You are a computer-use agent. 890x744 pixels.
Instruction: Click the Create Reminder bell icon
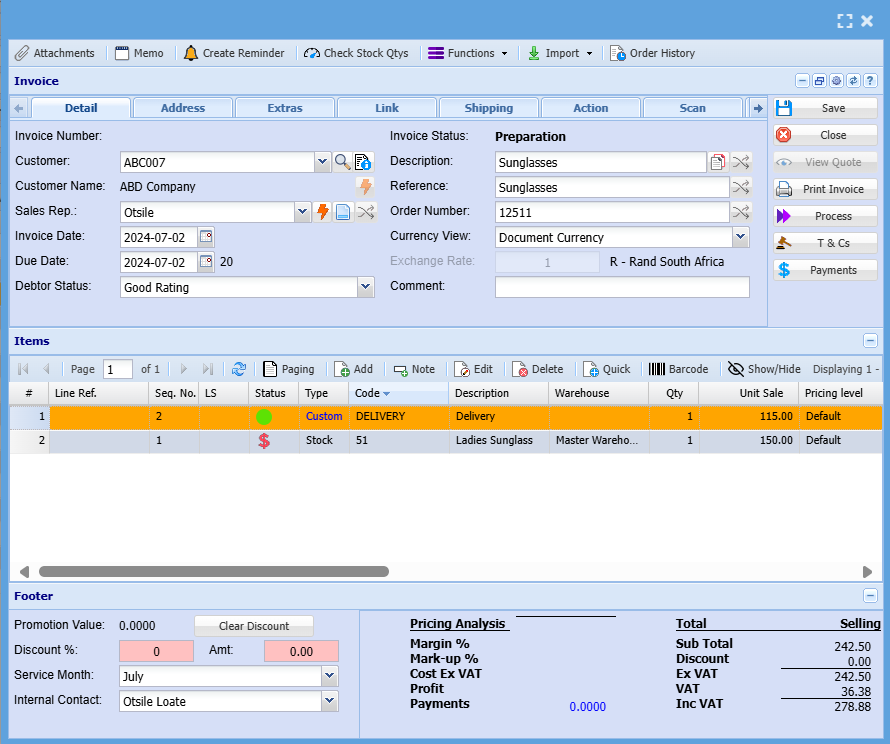click(191, 53)
